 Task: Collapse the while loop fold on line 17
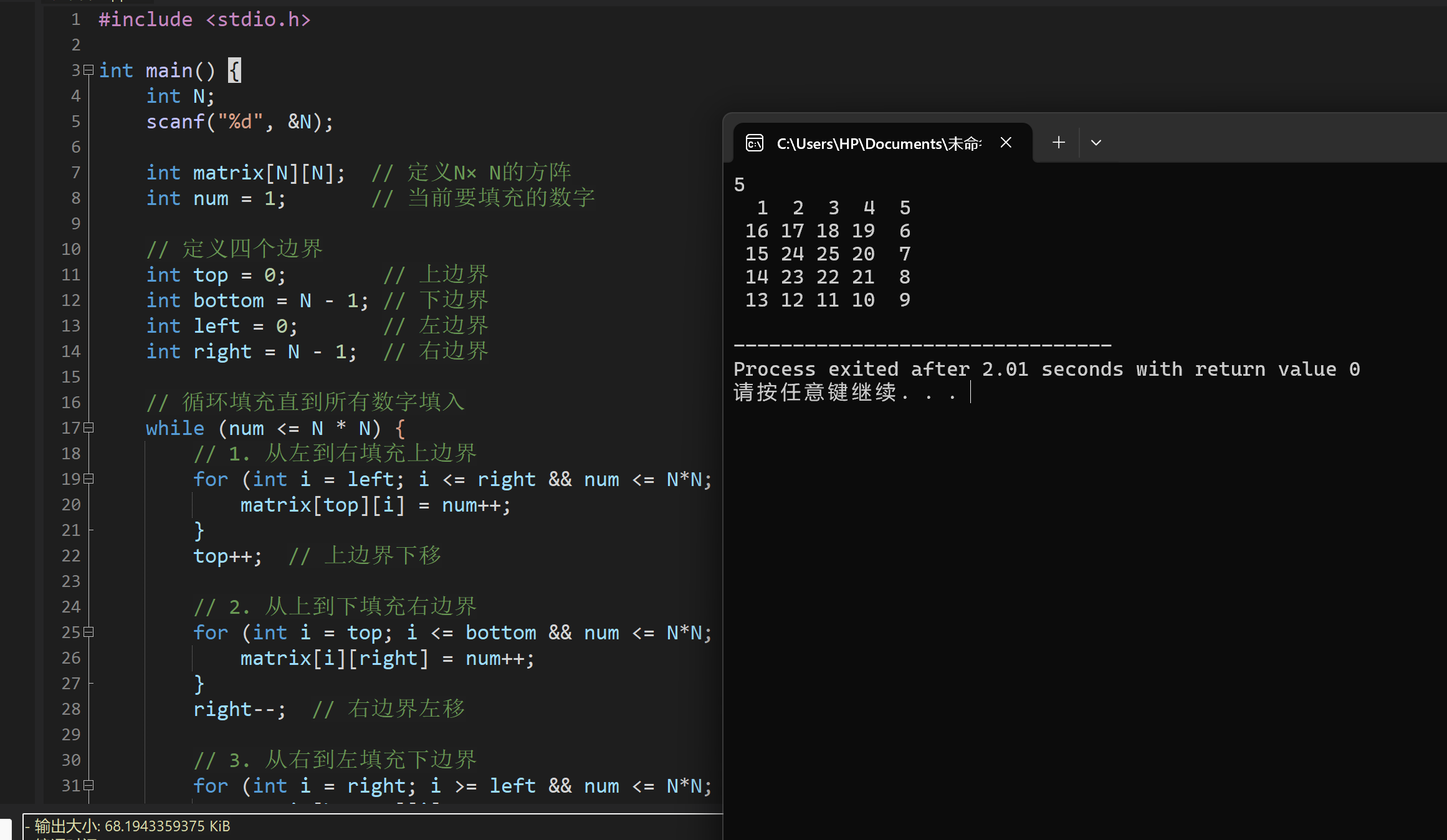click(x=88, y=427)
